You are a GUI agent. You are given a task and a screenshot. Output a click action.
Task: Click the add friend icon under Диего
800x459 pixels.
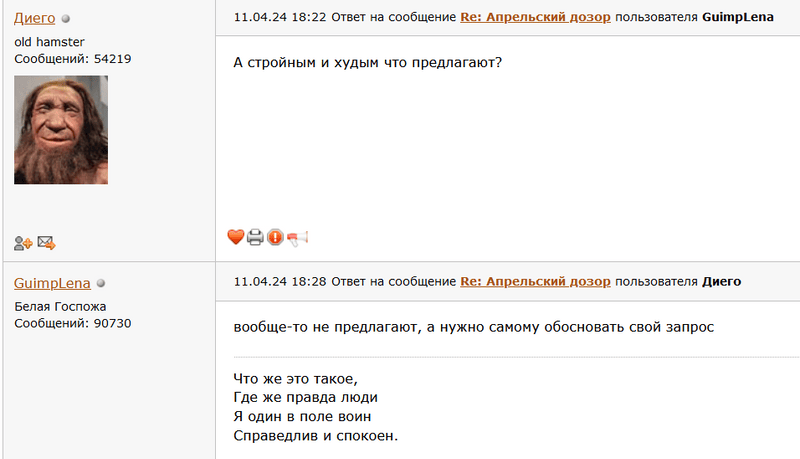(23, 242)
